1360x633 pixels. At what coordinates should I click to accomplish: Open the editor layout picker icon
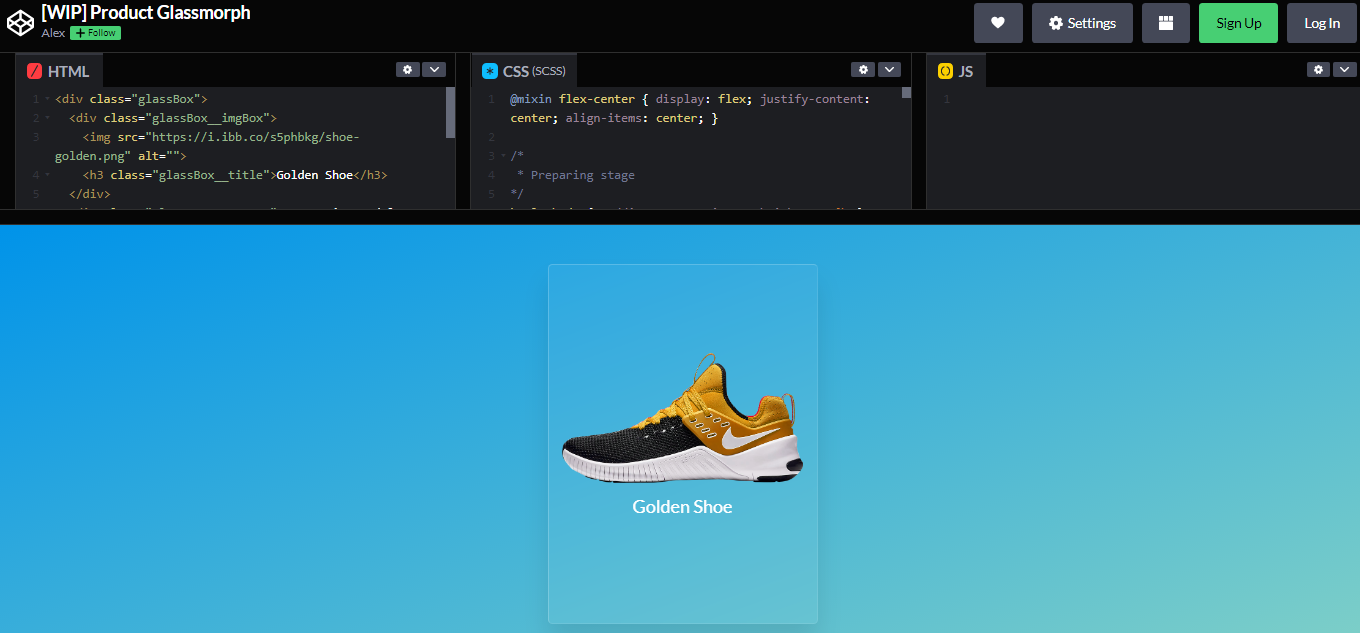pyautogui.click(x=1165, y=22)
